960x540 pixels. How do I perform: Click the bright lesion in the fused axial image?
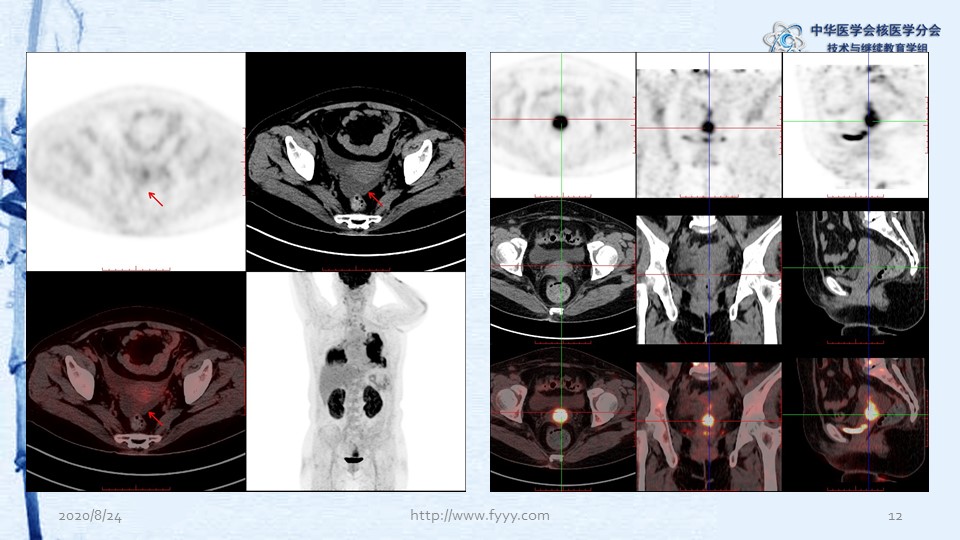560,414
